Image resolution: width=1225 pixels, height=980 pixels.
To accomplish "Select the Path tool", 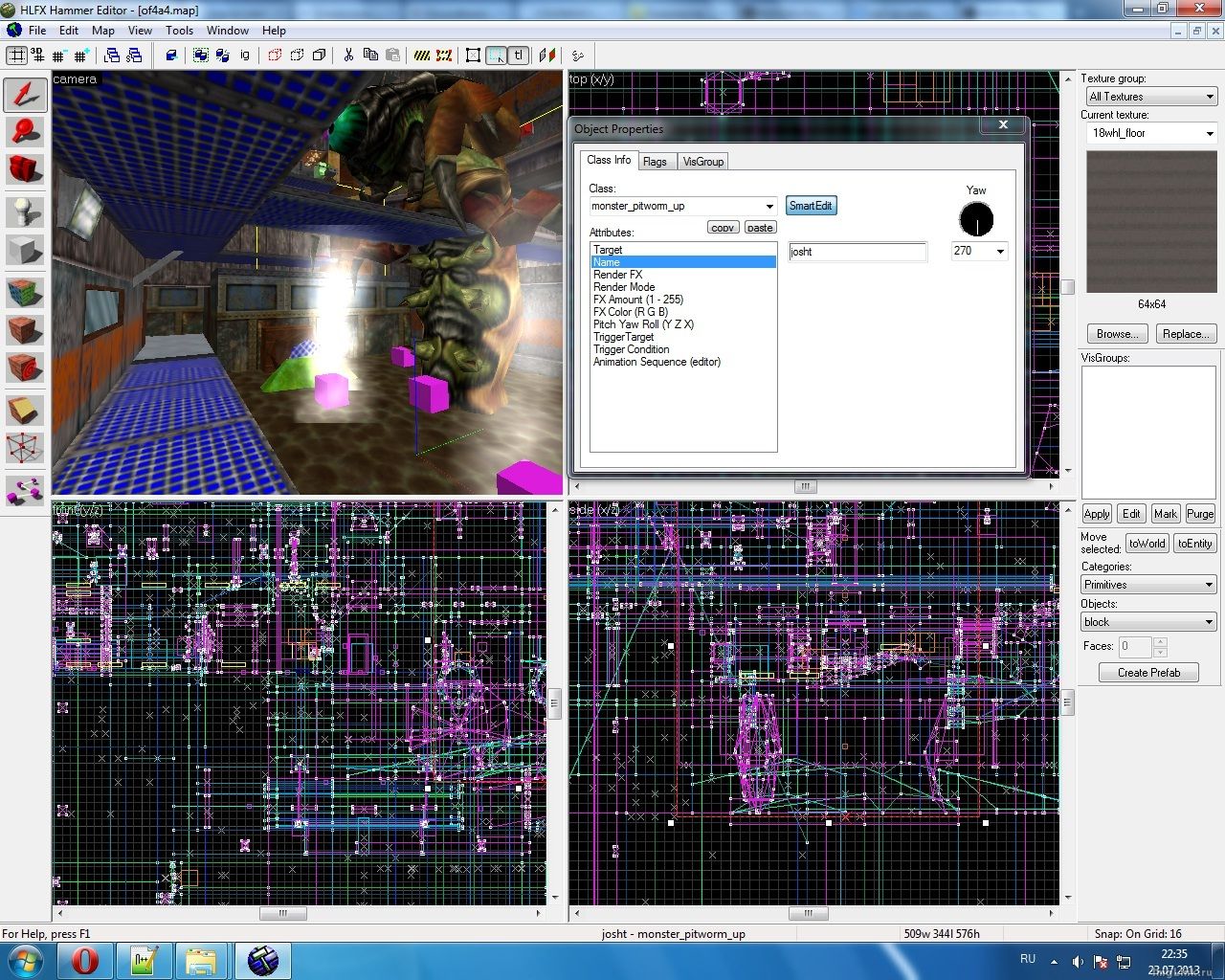I will 25,490.
